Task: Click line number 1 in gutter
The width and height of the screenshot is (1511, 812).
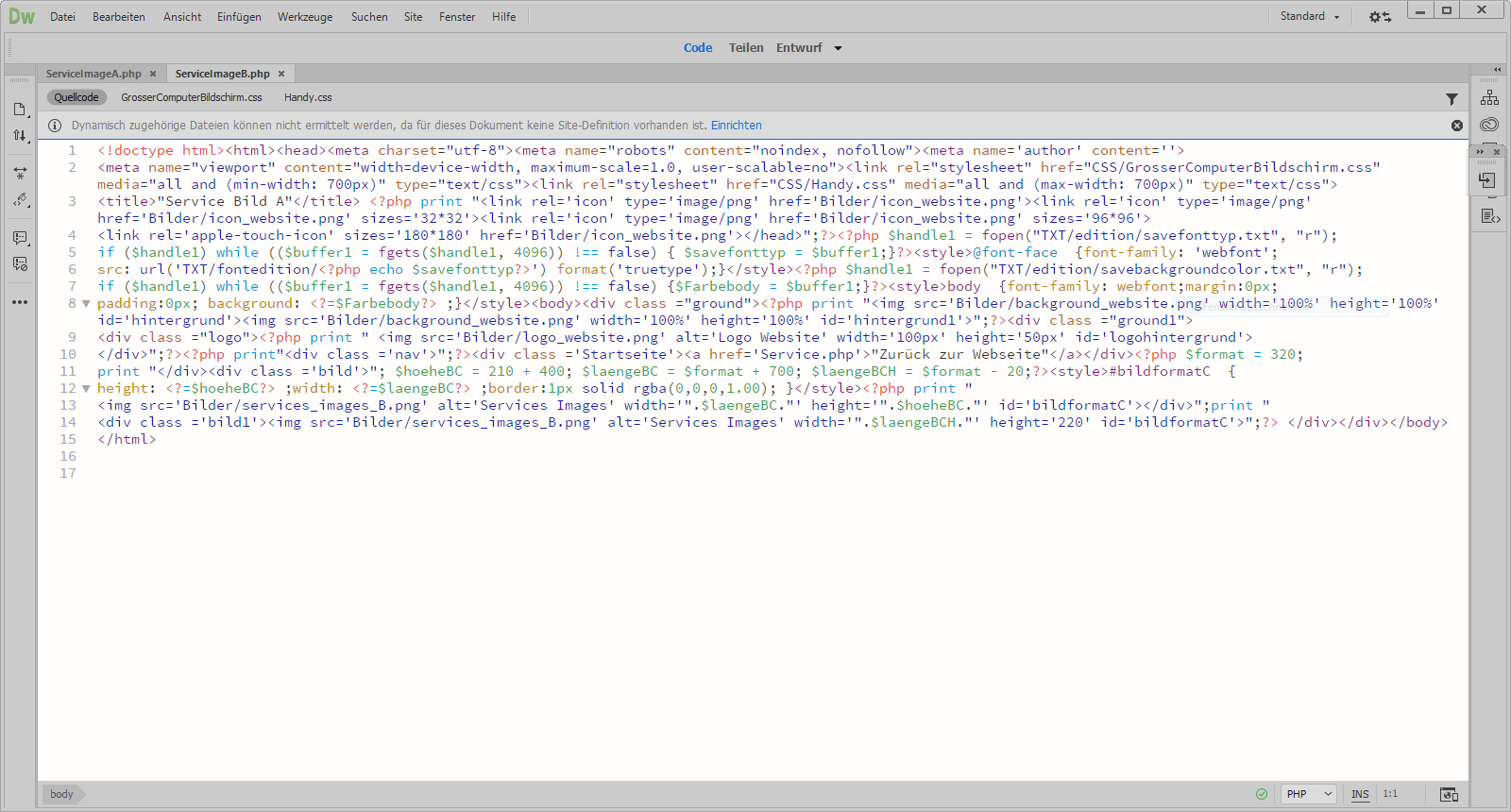Action: (x=72, y=150)
